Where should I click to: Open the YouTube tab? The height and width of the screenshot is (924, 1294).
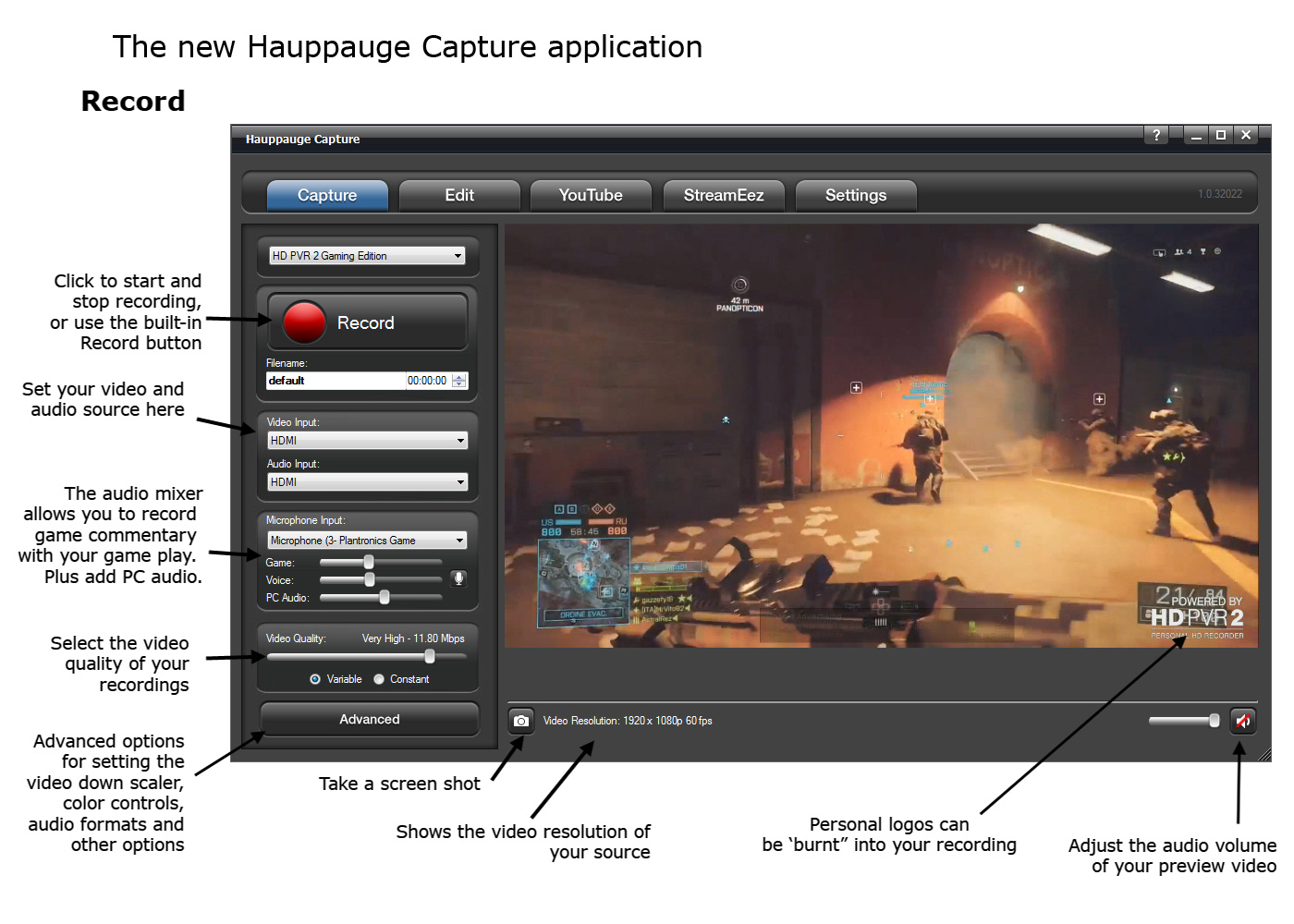tap(591, 195)
